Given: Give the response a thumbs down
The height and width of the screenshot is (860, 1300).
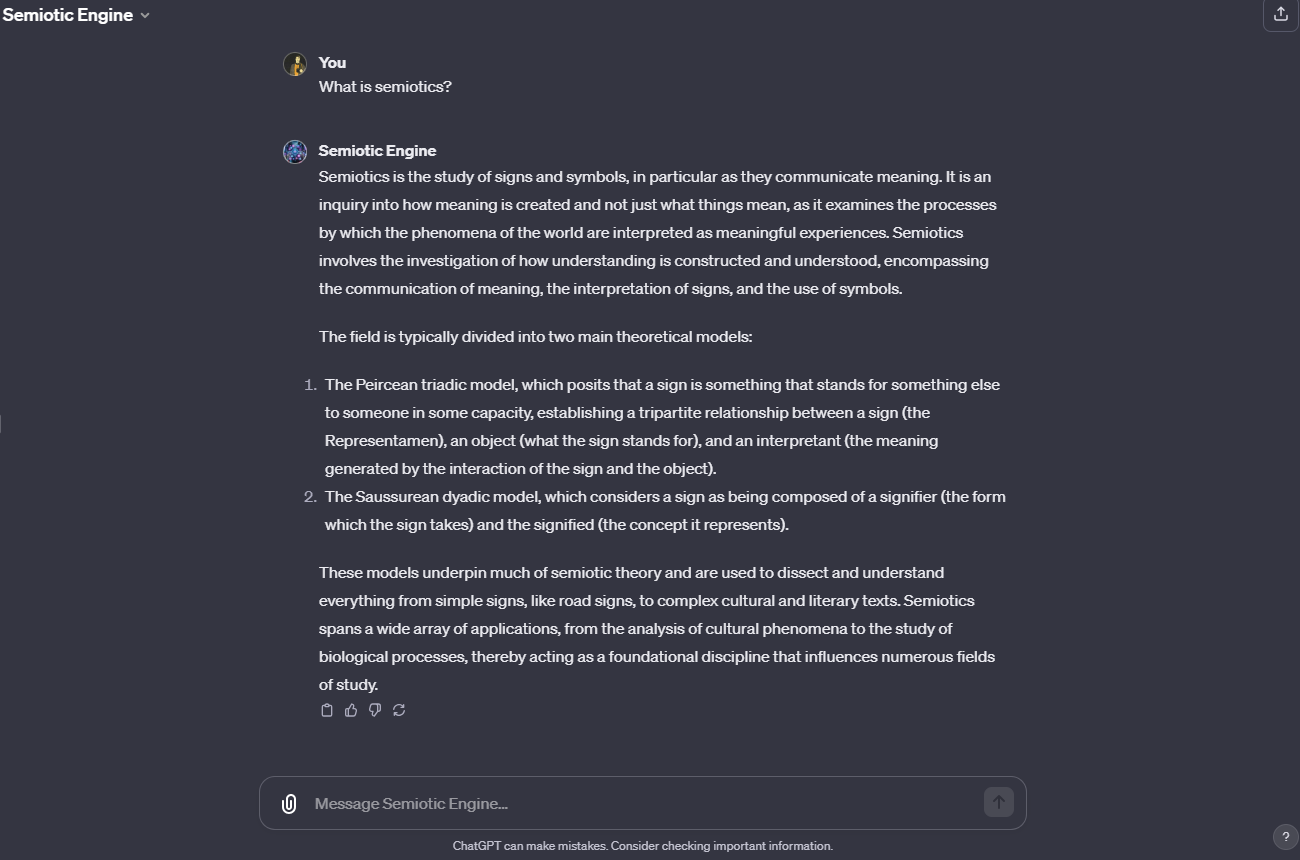Looking at the screenshot, I should (375, 710).
